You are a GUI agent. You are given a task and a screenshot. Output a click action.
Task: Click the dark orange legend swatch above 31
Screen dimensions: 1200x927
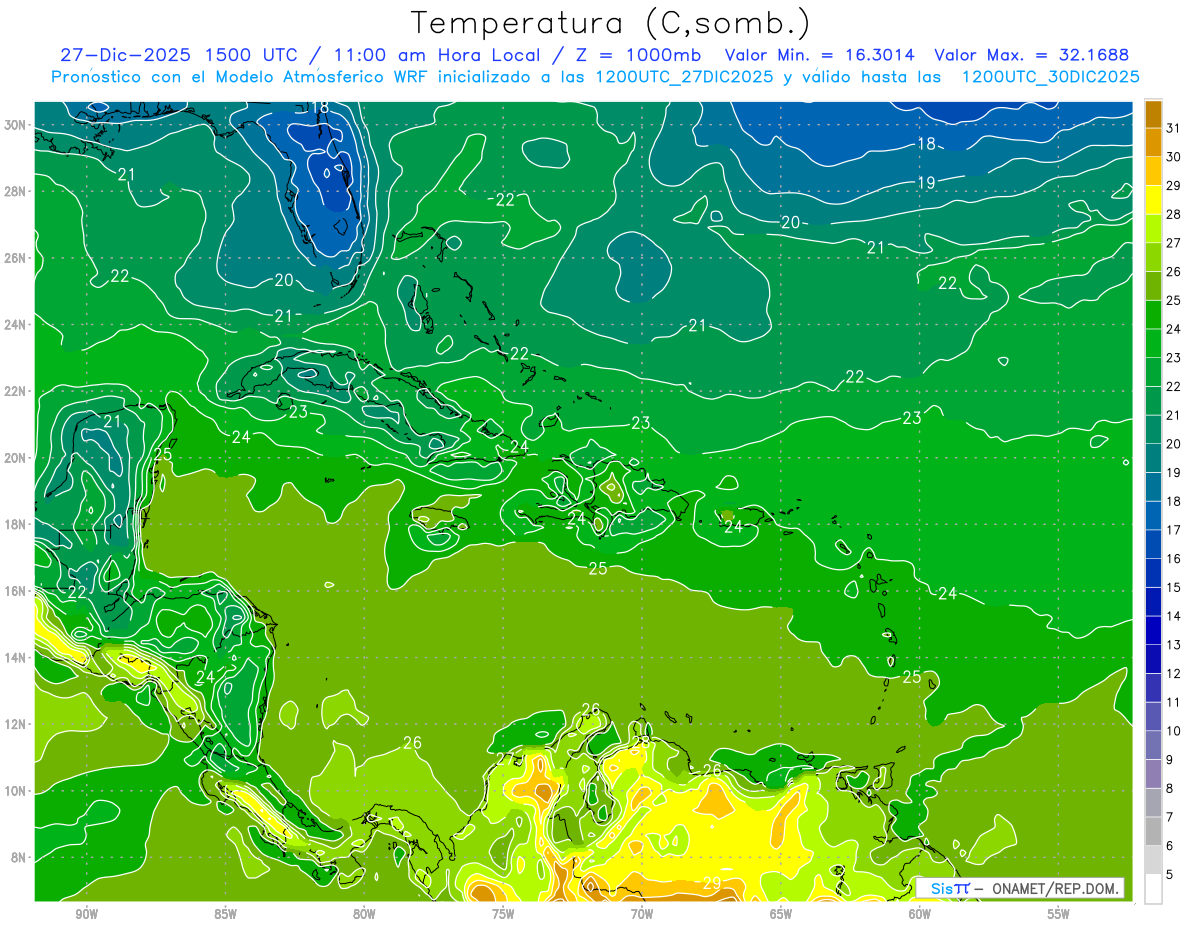1153,114
